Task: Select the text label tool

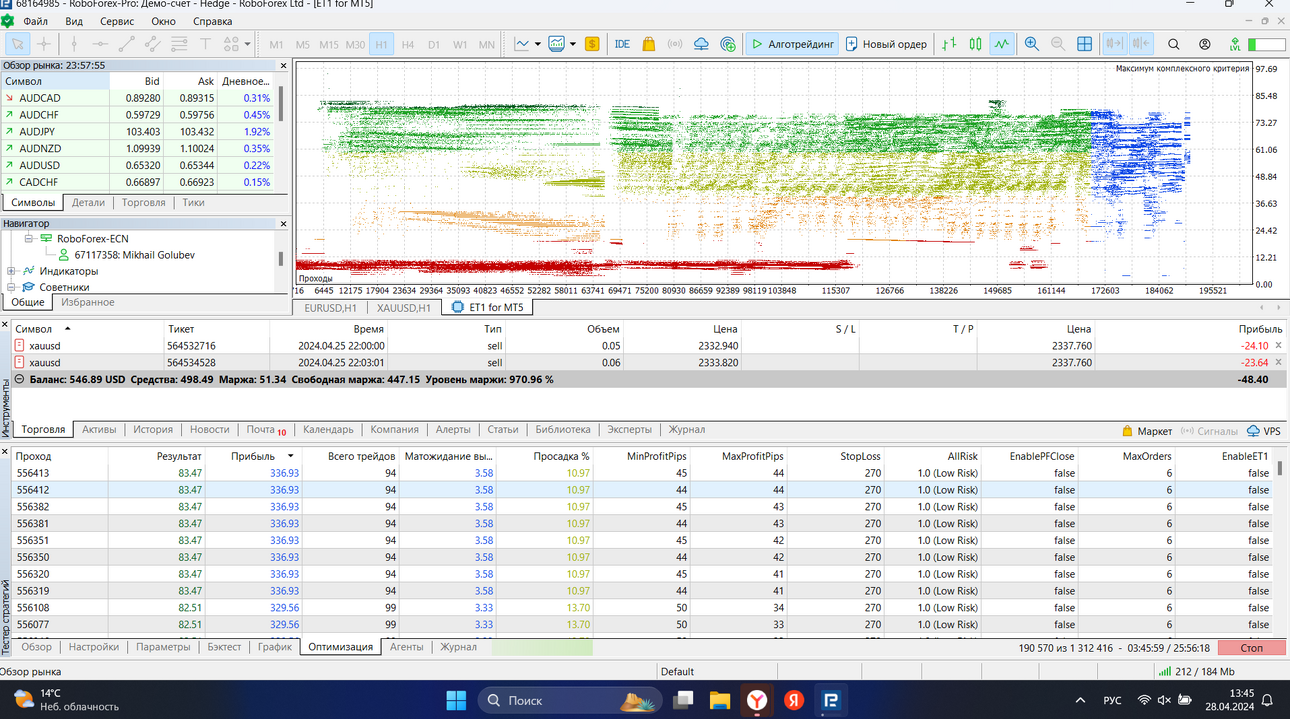Action: click(205, 44)
